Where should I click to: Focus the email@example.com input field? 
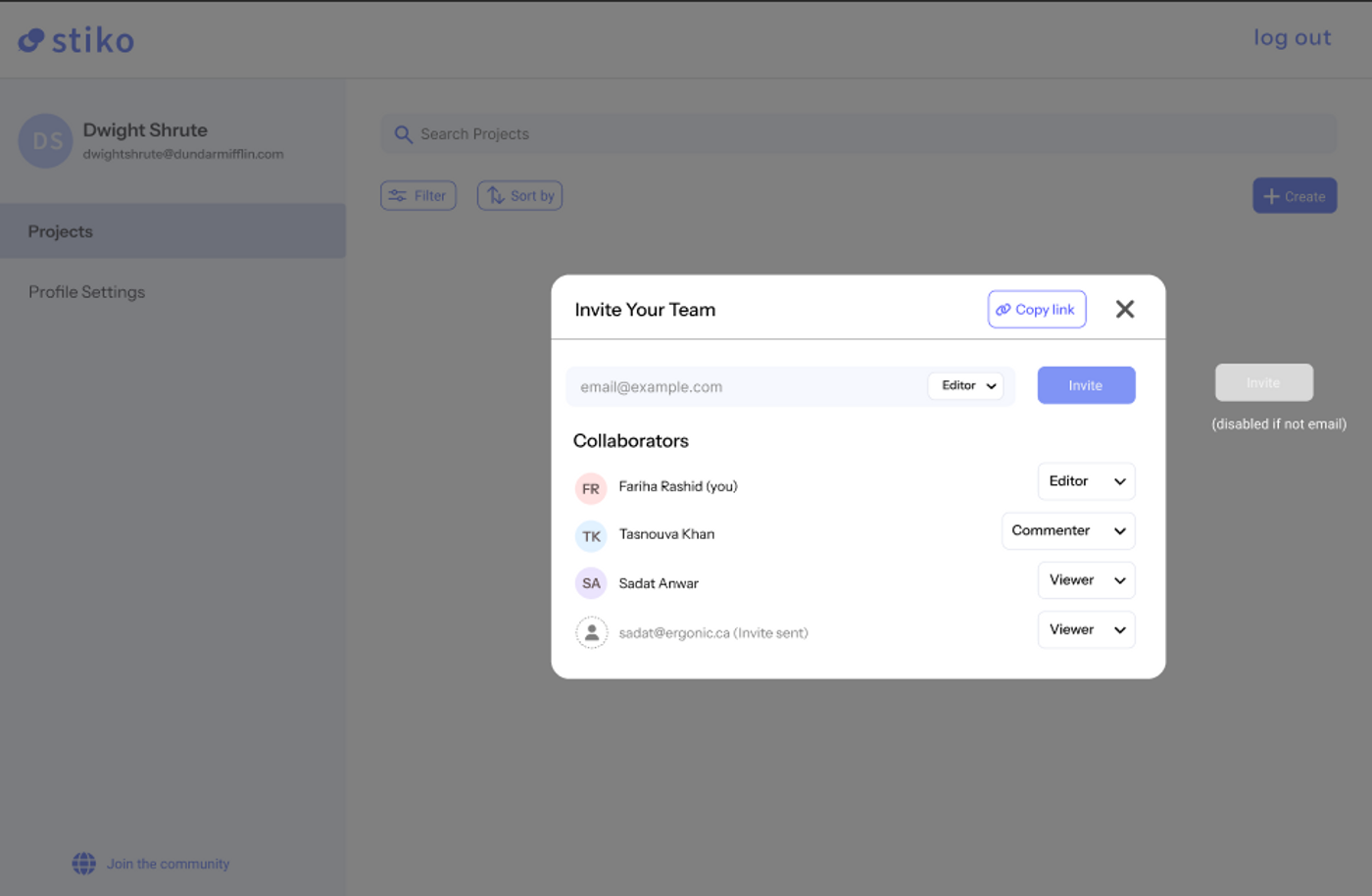pos(747,387)
